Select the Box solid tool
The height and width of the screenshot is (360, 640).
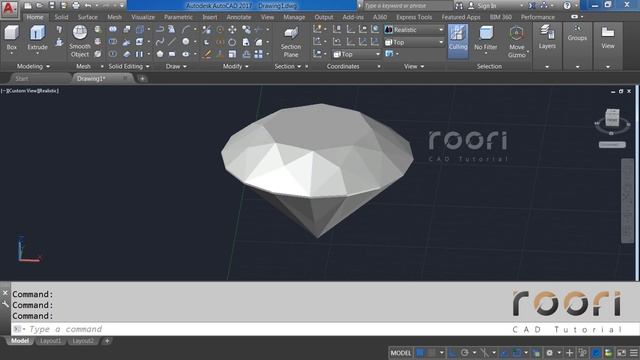tap(11, 38)
